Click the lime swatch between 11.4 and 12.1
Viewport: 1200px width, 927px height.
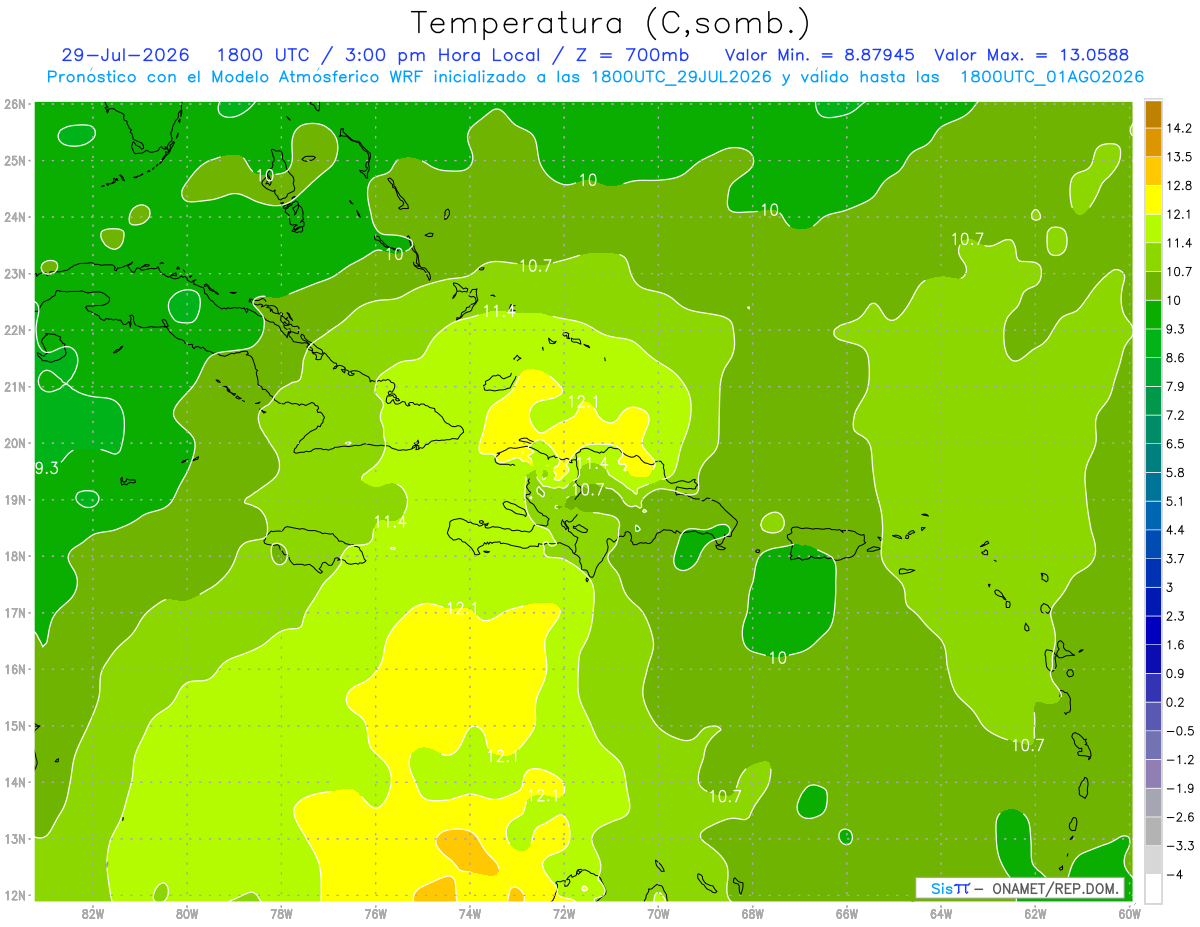point(1152,228)
